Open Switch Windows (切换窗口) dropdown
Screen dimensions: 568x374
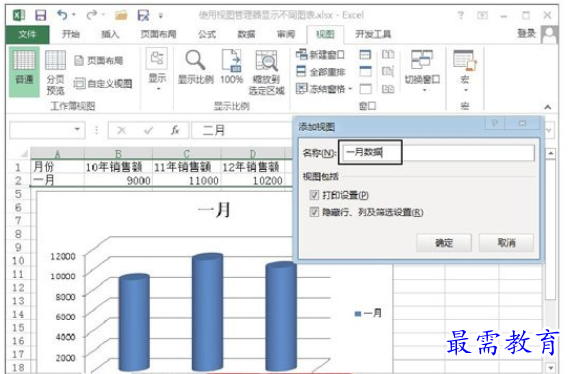point(422,70)
